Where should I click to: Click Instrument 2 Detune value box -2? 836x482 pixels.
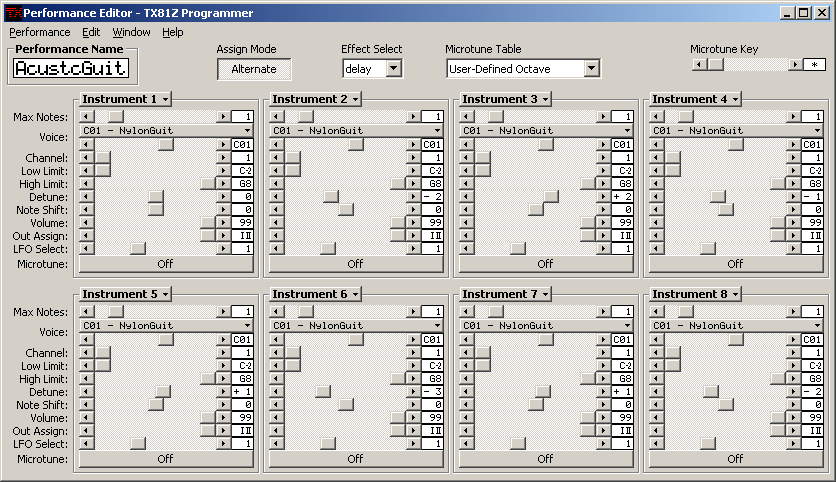tap(432, 197)
